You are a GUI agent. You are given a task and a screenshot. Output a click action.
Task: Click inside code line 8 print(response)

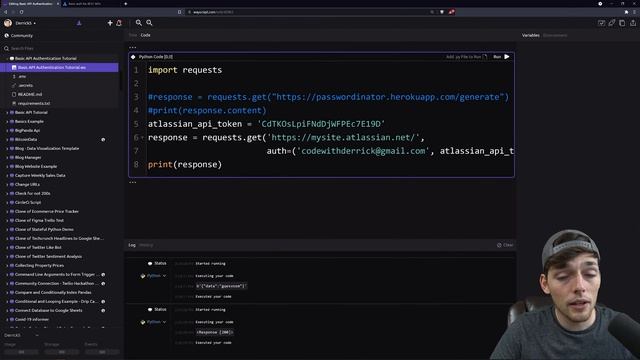185,164
